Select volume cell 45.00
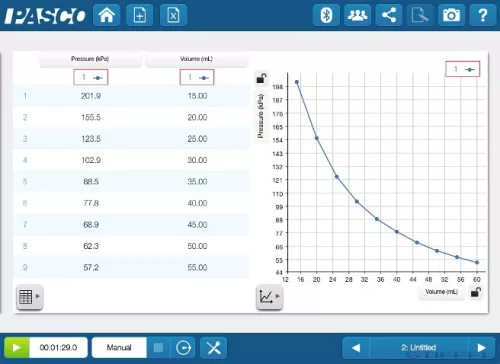The height and width of the screenshot is (364, 500). coord(197,225)
